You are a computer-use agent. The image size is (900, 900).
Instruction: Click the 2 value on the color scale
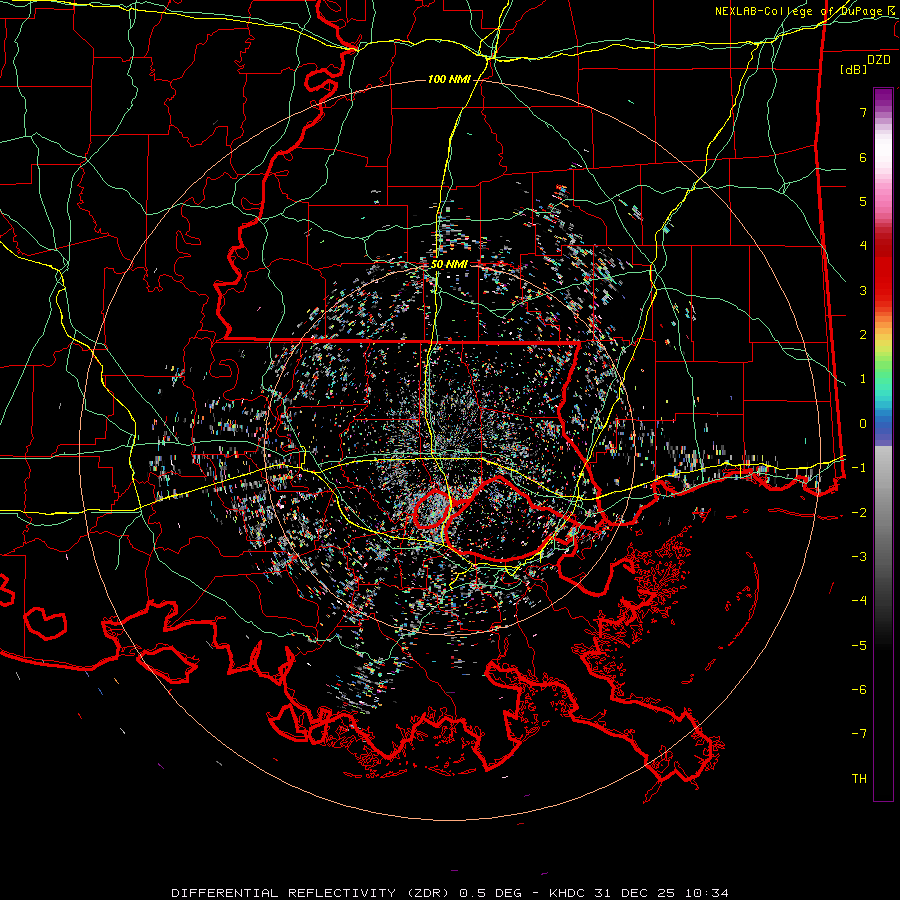863,335
